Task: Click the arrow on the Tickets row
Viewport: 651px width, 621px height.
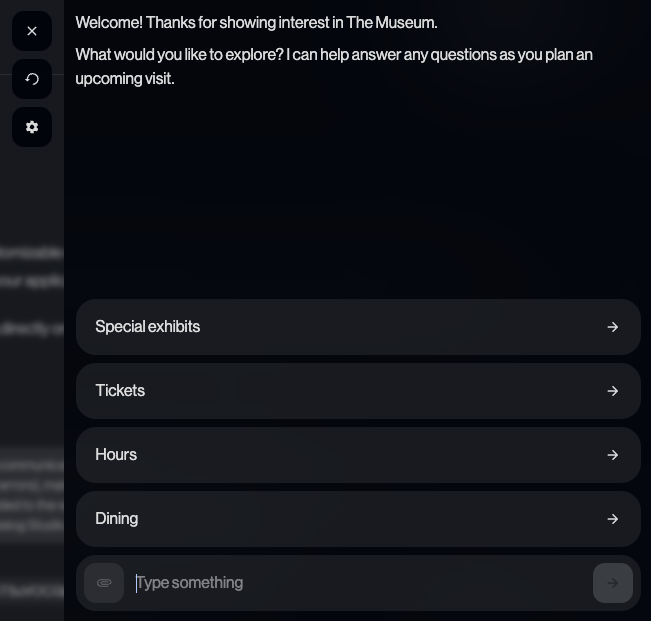Action: pyautogui.click(x=612, y=391)
